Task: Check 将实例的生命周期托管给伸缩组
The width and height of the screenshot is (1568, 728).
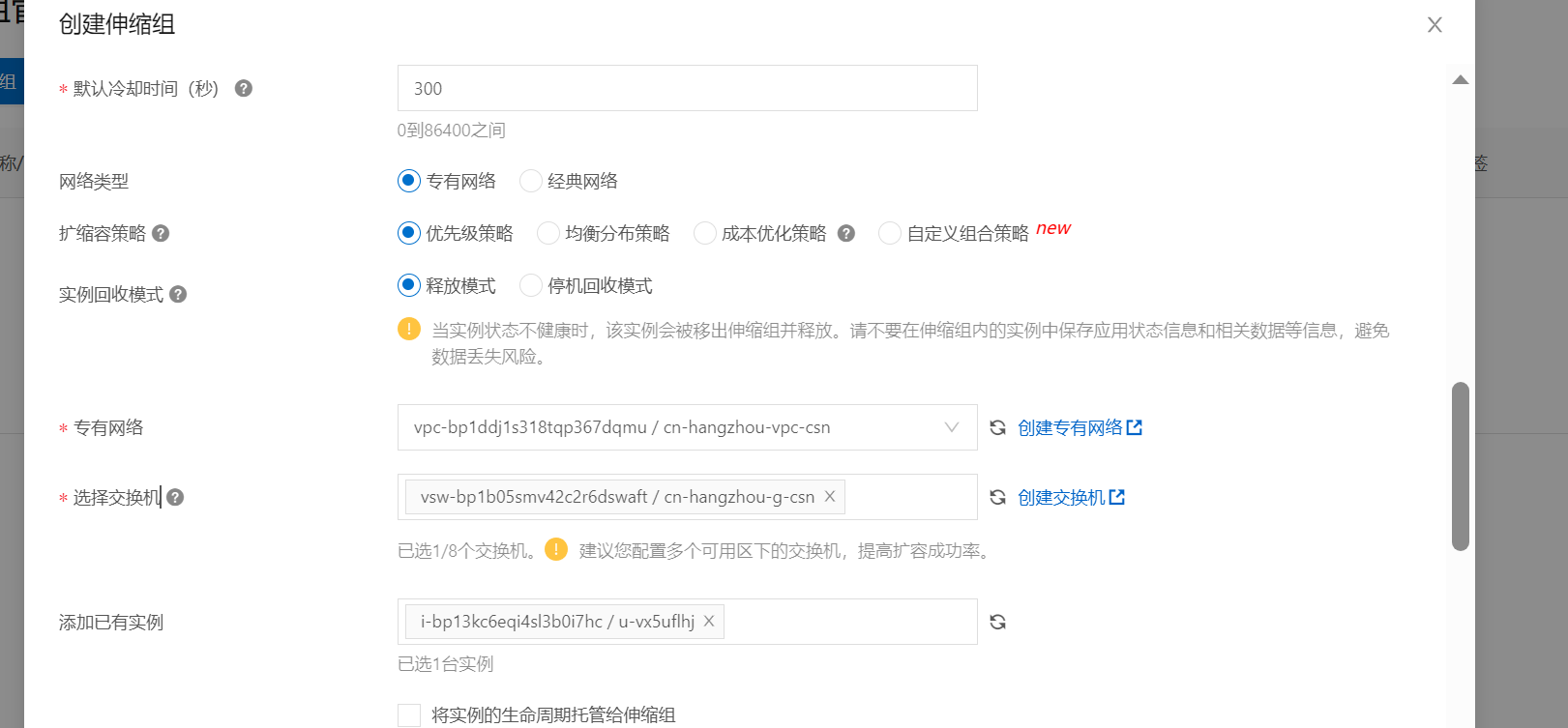Action: 409,715
